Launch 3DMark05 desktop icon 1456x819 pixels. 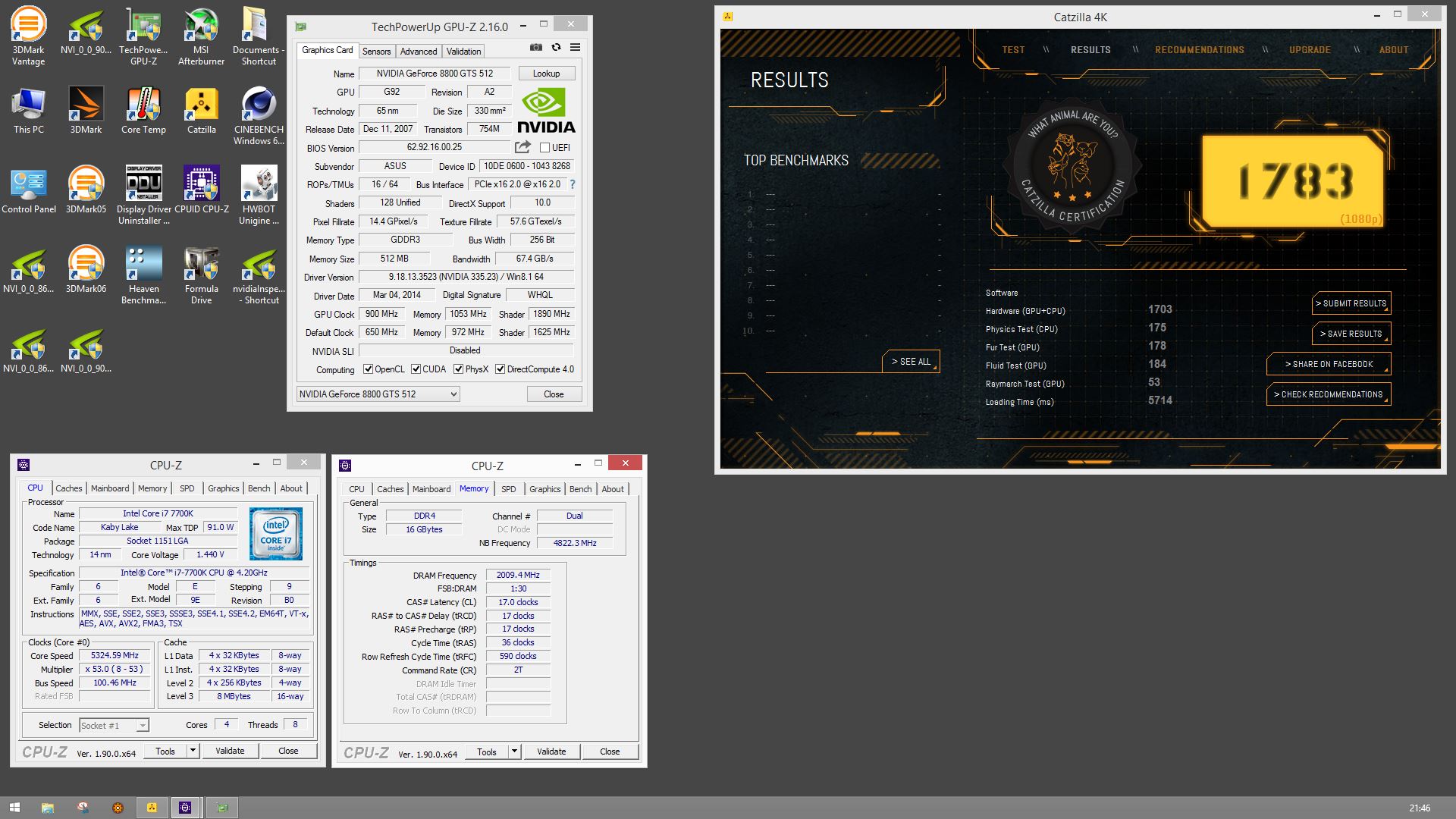click(x=86, y=190)
